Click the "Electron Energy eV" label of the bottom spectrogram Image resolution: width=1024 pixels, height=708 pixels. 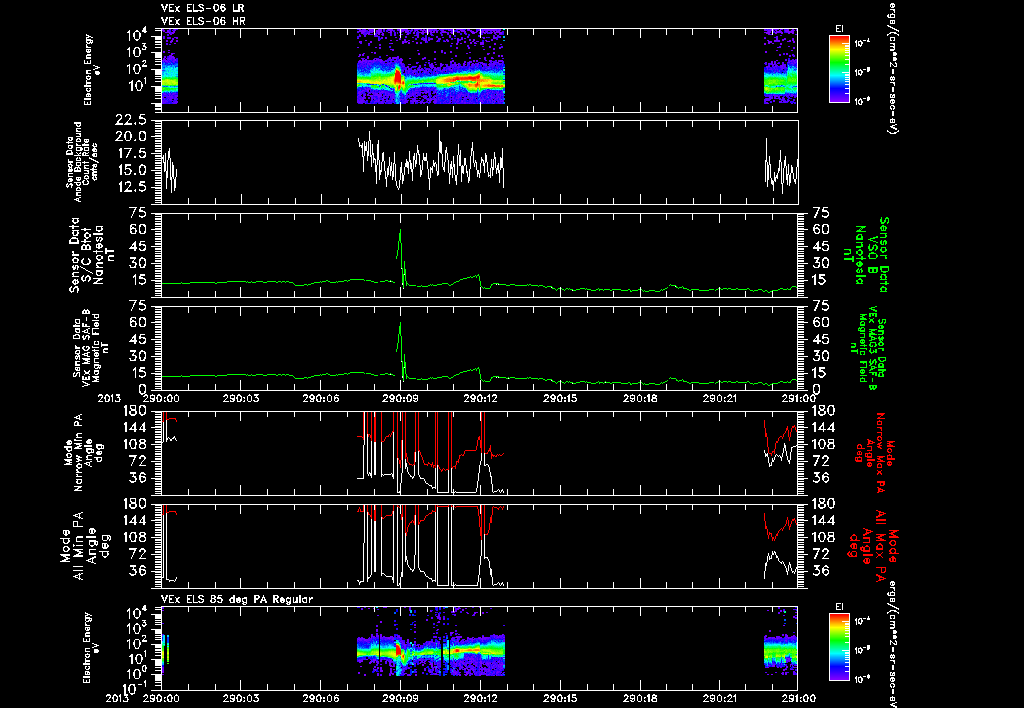click(91, 648)
